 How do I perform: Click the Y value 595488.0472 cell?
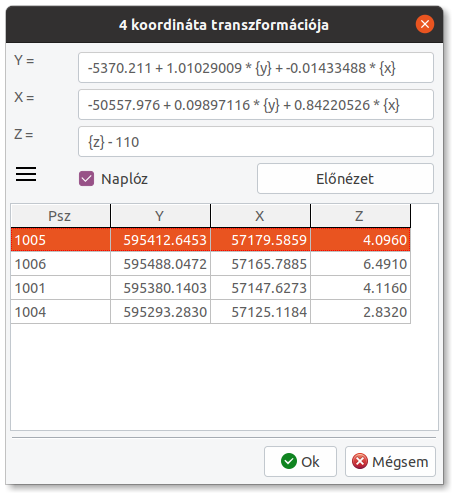point(160,264)
